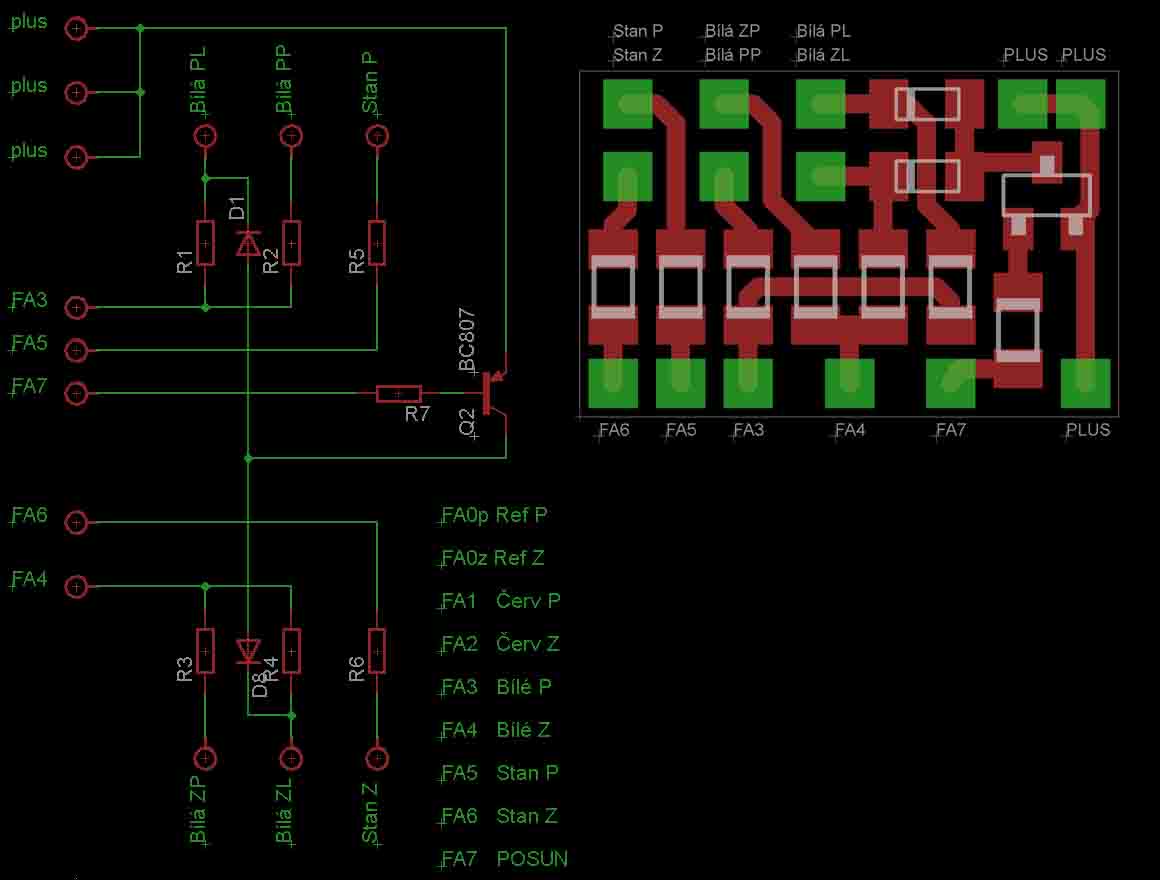Select resistor R6 above Stan Z

click(377, 651)
